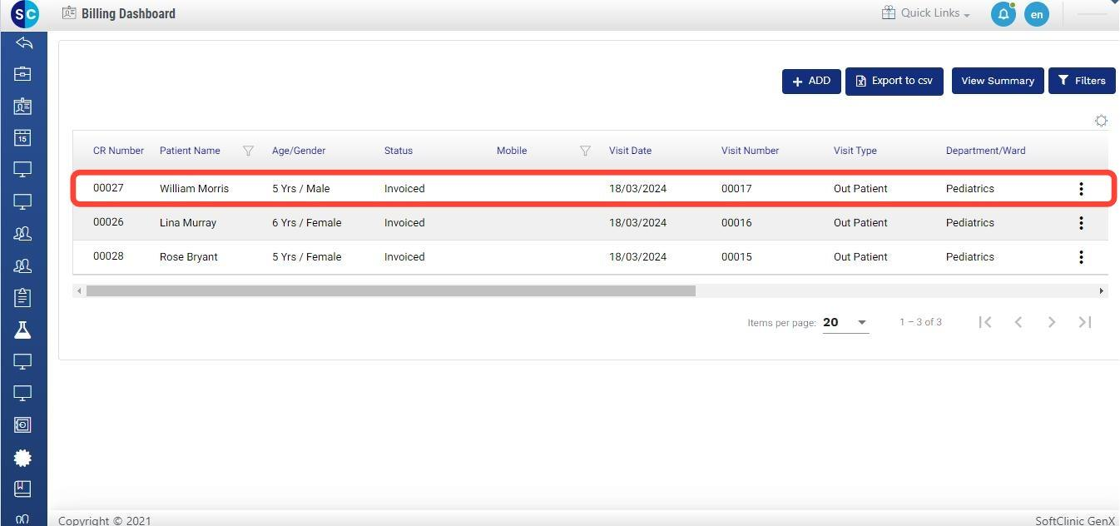1120x526 pixels.
Task: Open the calendar icon in sidebar
Action: tap(23, 138)
